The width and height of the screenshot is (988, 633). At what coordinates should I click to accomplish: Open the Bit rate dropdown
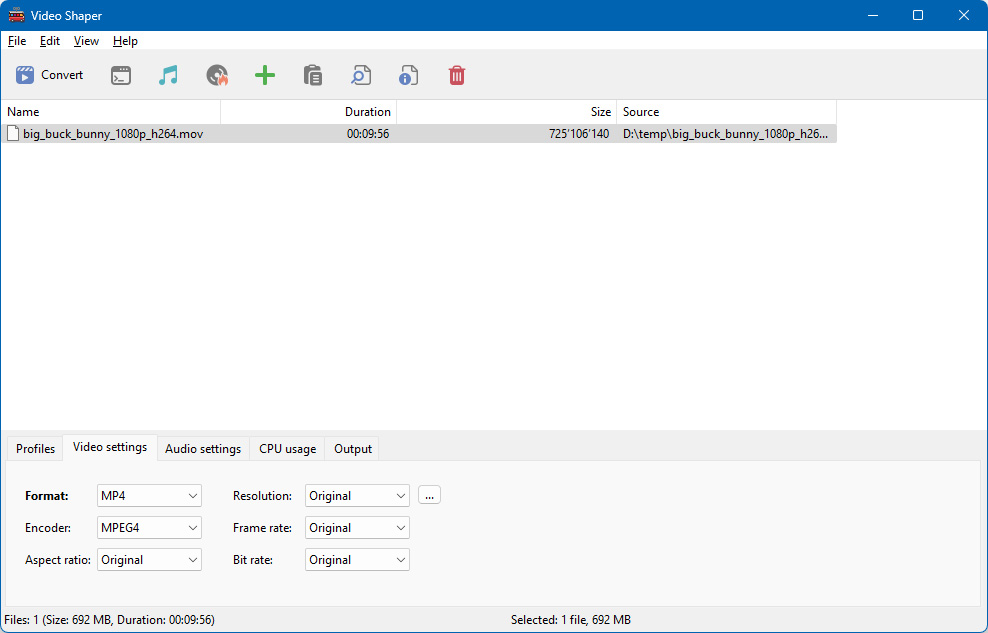point(357,560)
